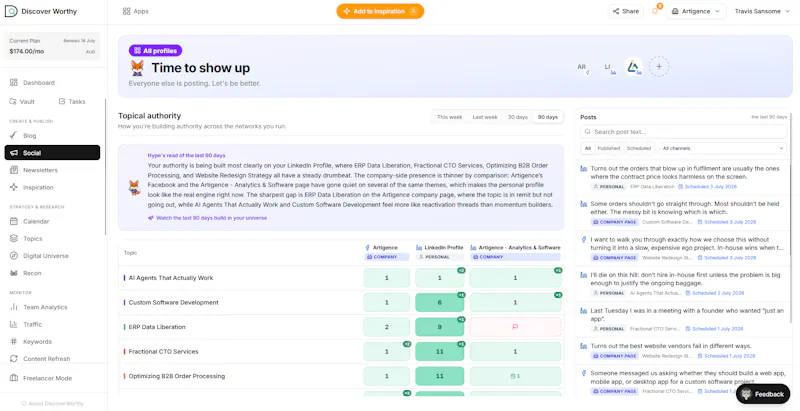Click the Vault sidebar icon
Image resolution: width=800 pixels, height=411 pixels.
click(13, 101)
